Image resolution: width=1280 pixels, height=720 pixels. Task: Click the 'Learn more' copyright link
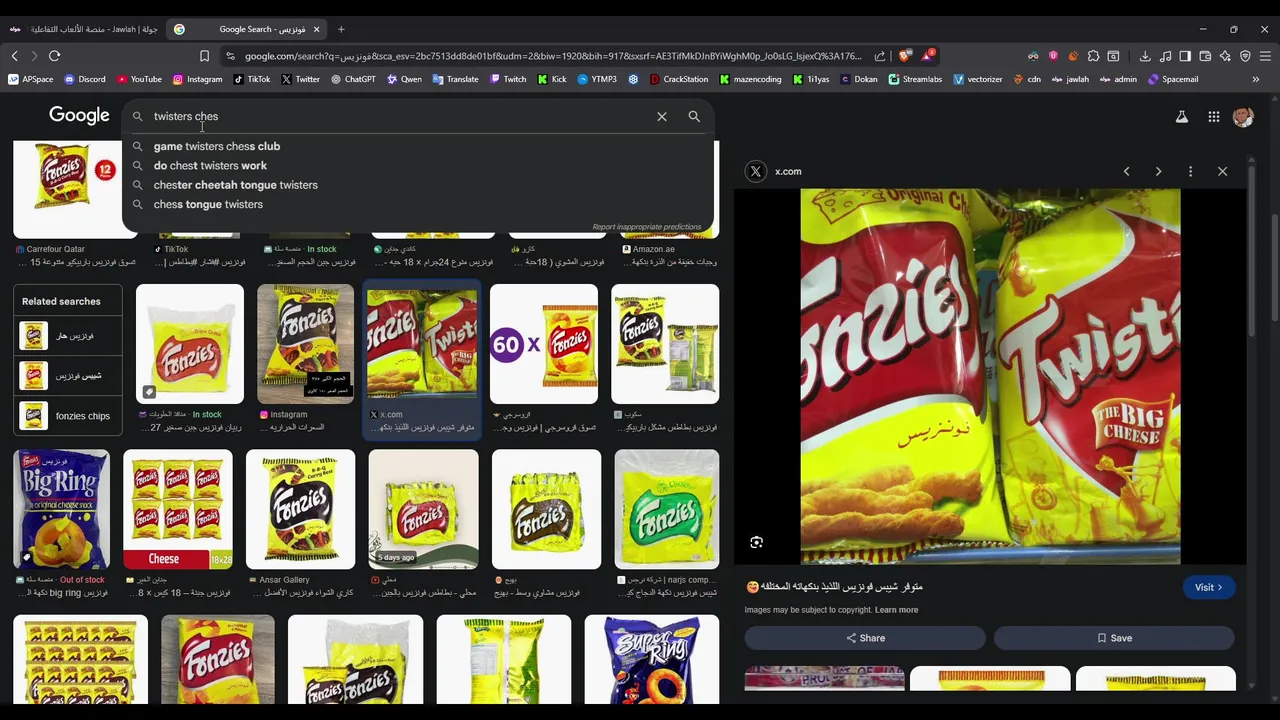(896, 610)
